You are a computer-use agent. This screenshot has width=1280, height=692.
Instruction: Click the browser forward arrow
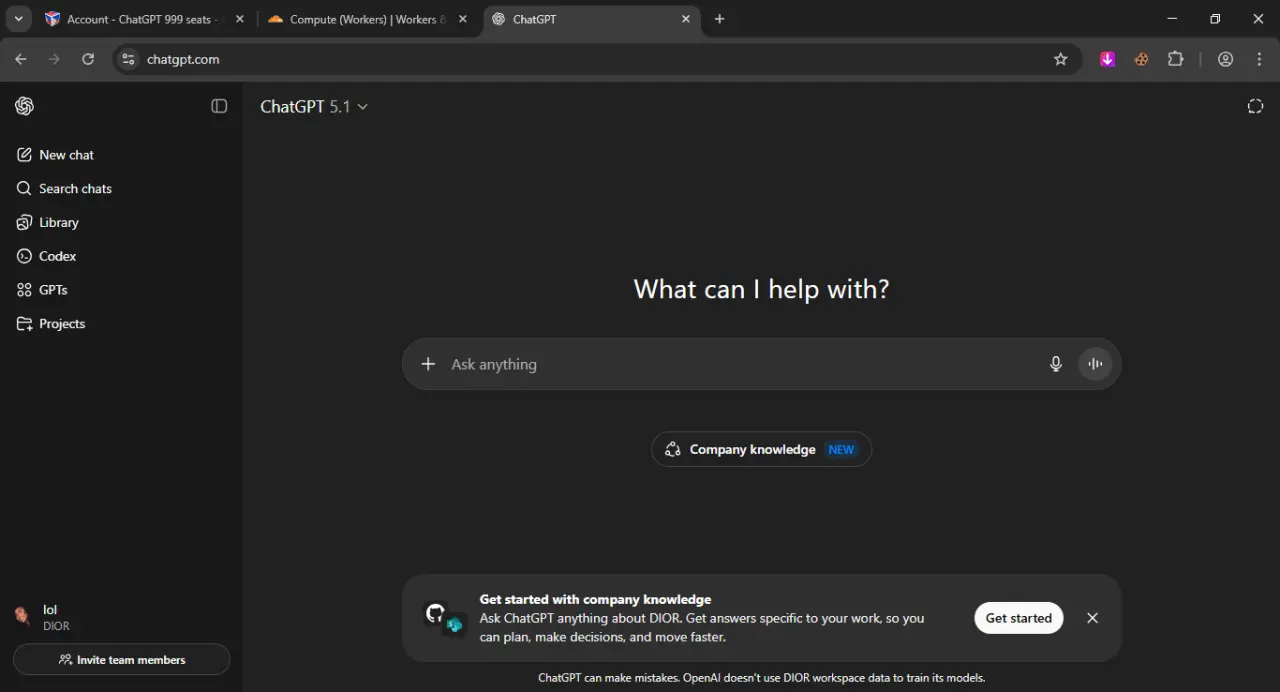[54, 59]
